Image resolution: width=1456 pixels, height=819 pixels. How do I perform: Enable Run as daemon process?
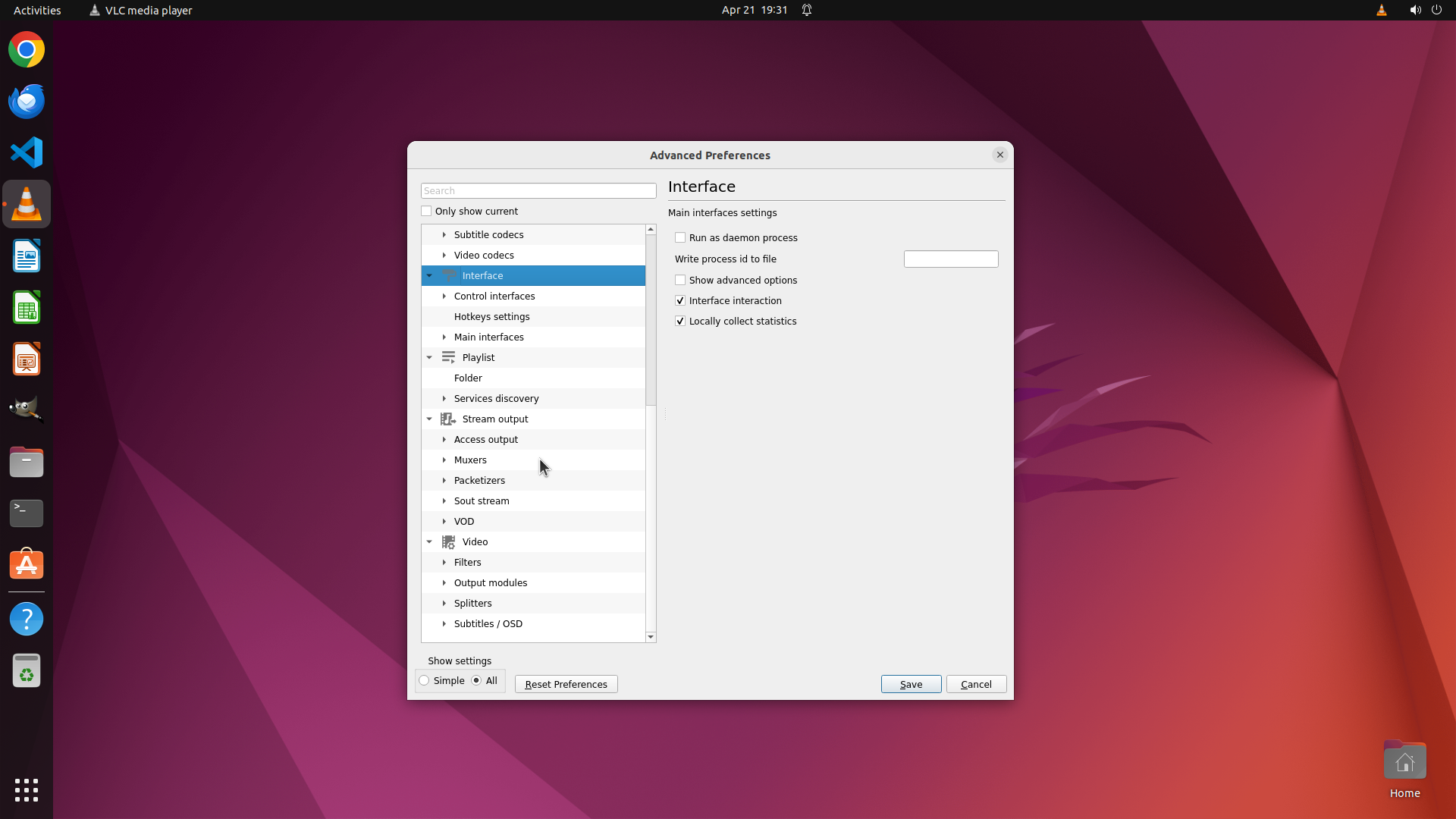(680, 237)
